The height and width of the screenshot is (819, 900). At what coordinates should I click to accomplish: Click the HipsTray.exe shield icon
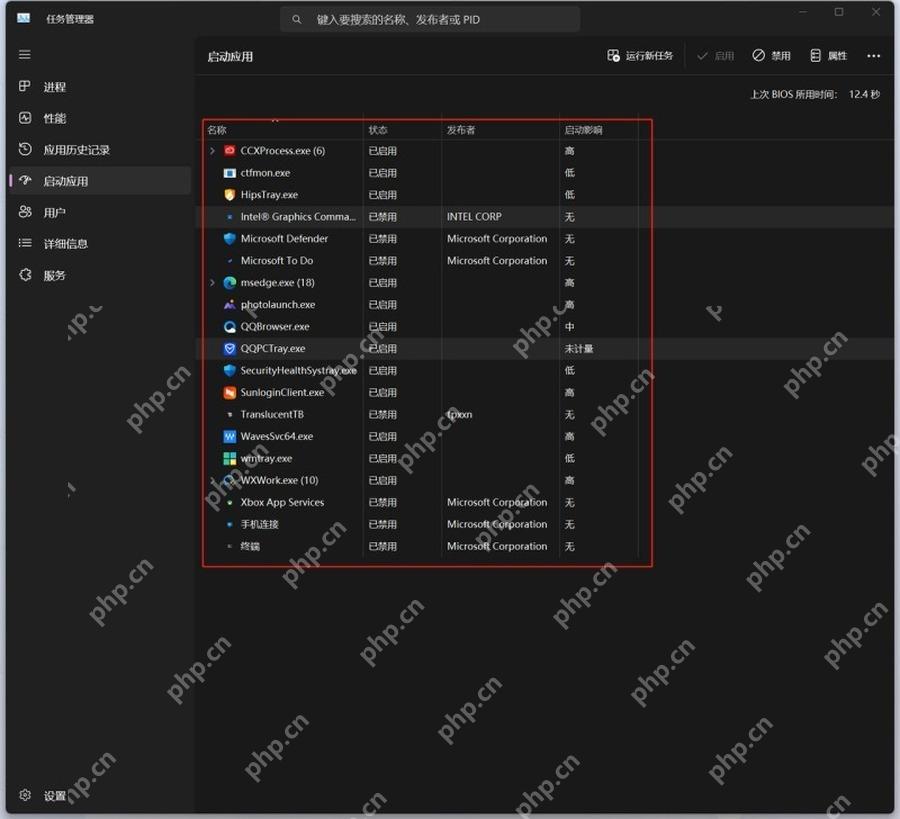230,195
